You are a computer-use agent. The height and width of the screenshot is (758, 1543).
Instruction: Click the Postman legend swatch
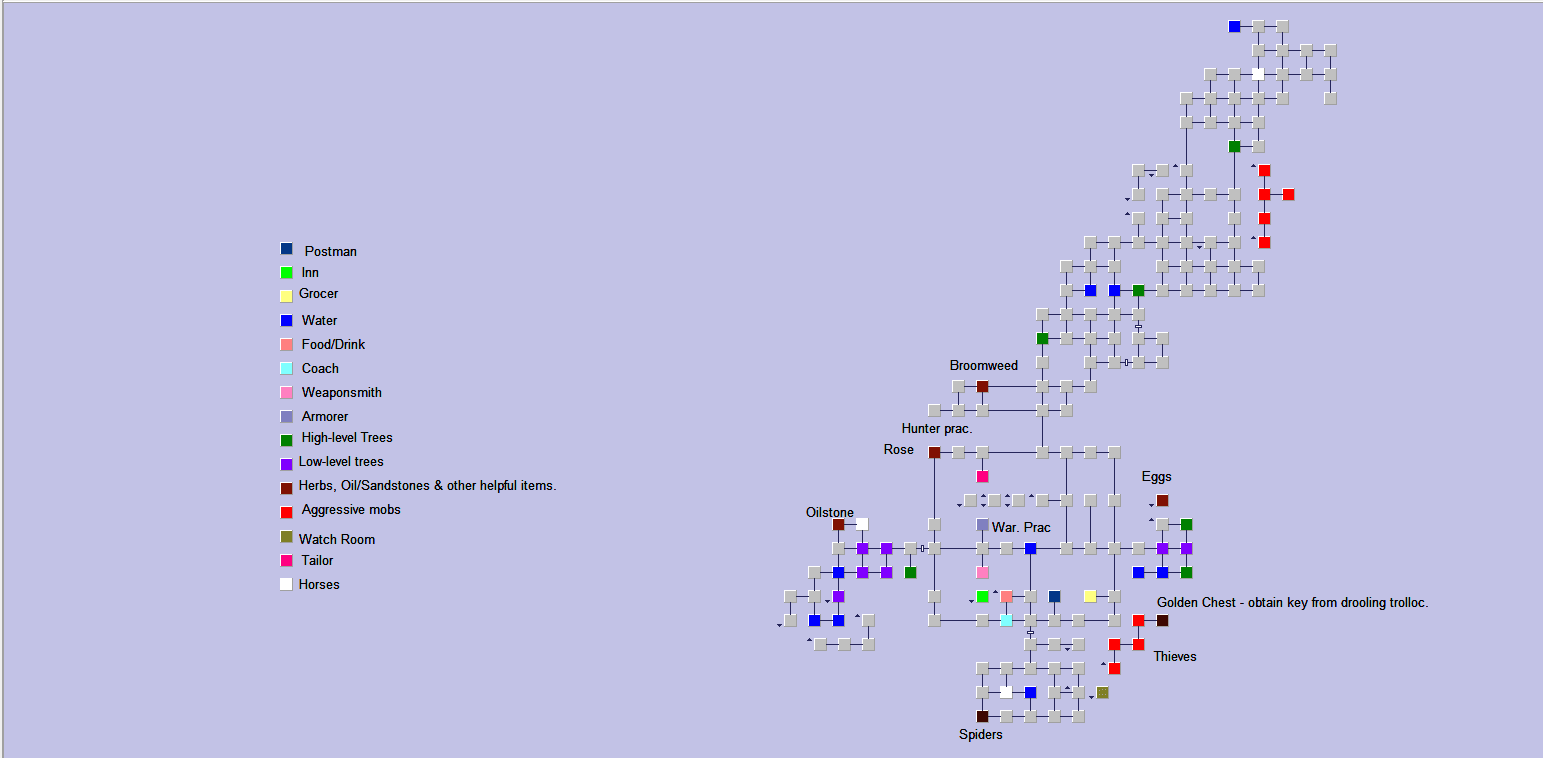(x=286, y=248)
